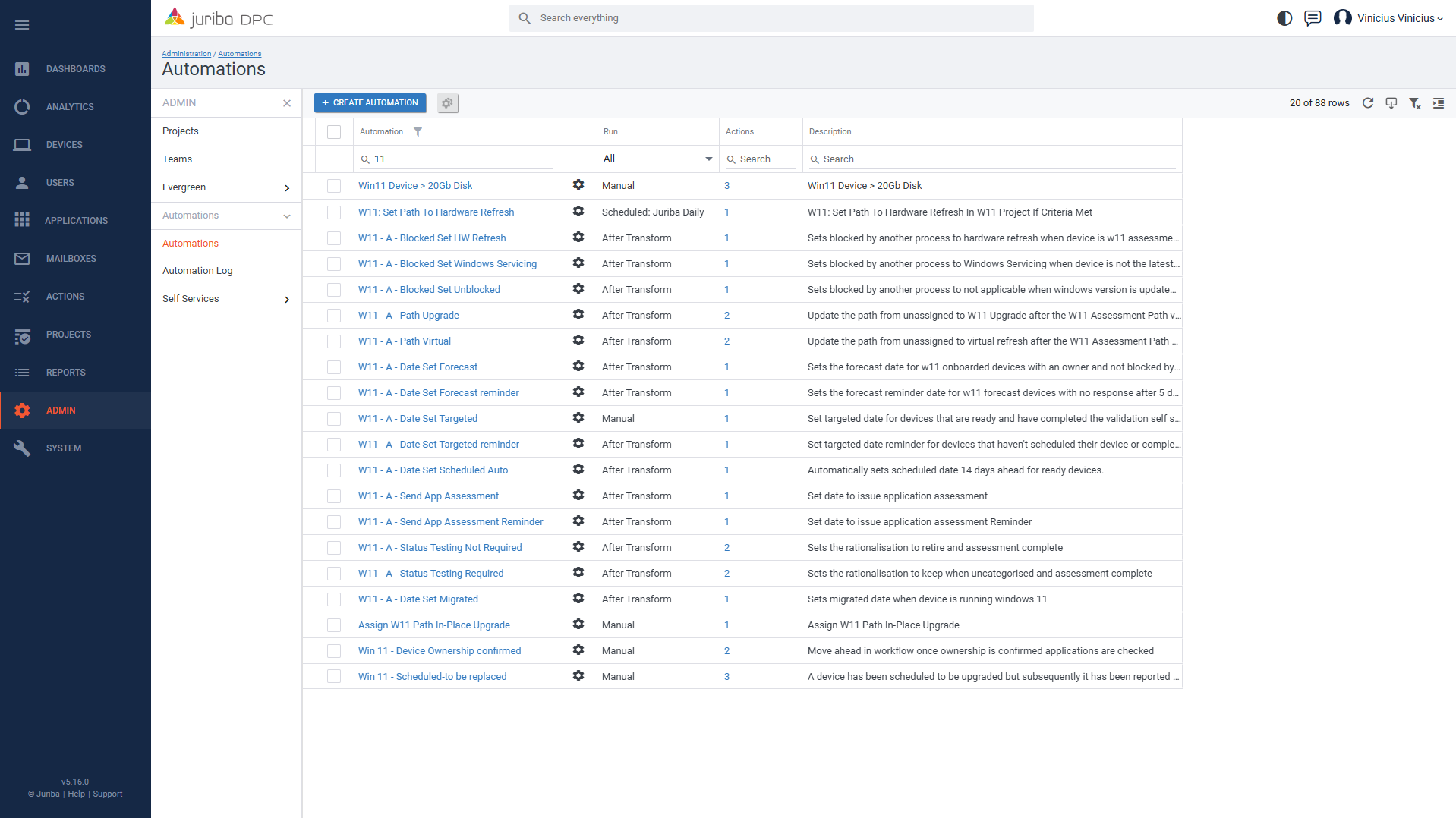The height and width of the screenshot is (818, 1456).
Task: Open the feedback chat bubble icon
Action: [1312, 18]
